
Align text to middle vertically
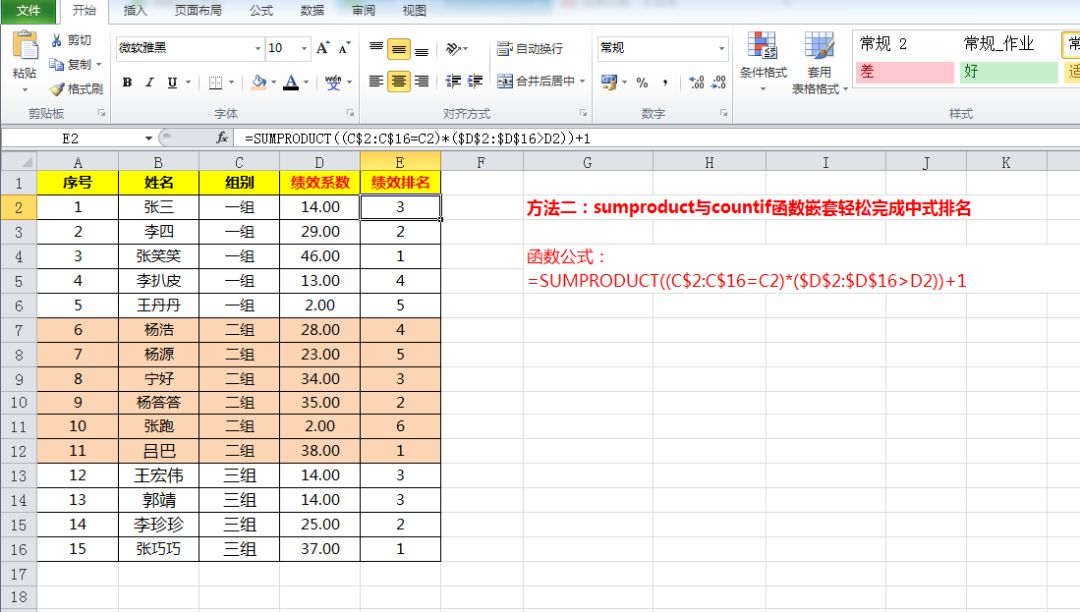pos(399,48)
